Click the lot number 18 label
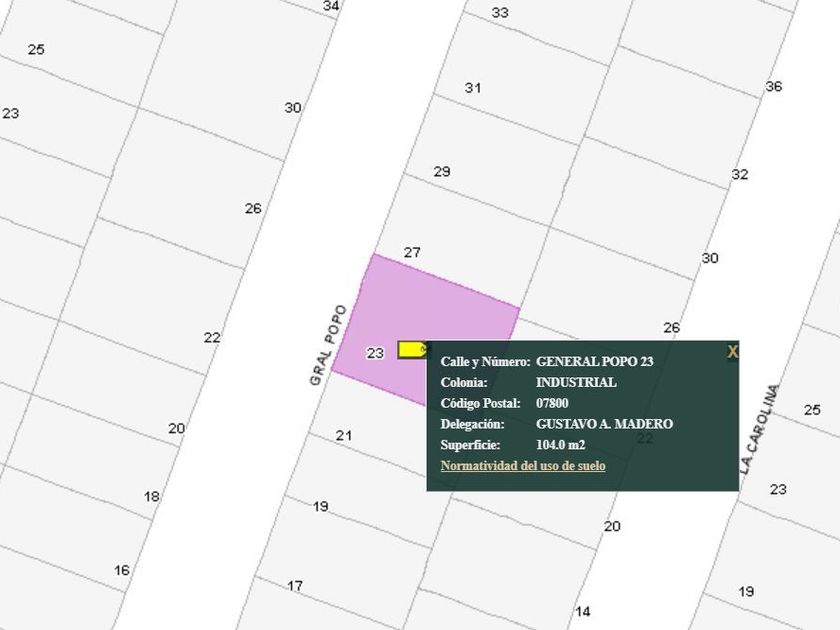Image resolution: width=840 pixels, height=630 pixels. pyautogui.click(x=152, y=497)
